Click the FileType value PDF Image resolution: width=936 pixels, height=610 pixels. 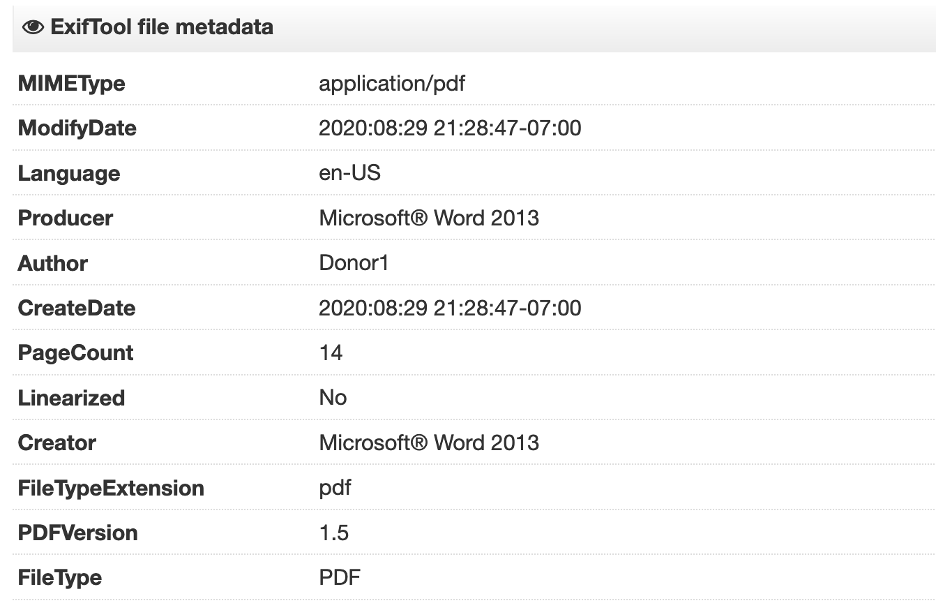(340, 578)
